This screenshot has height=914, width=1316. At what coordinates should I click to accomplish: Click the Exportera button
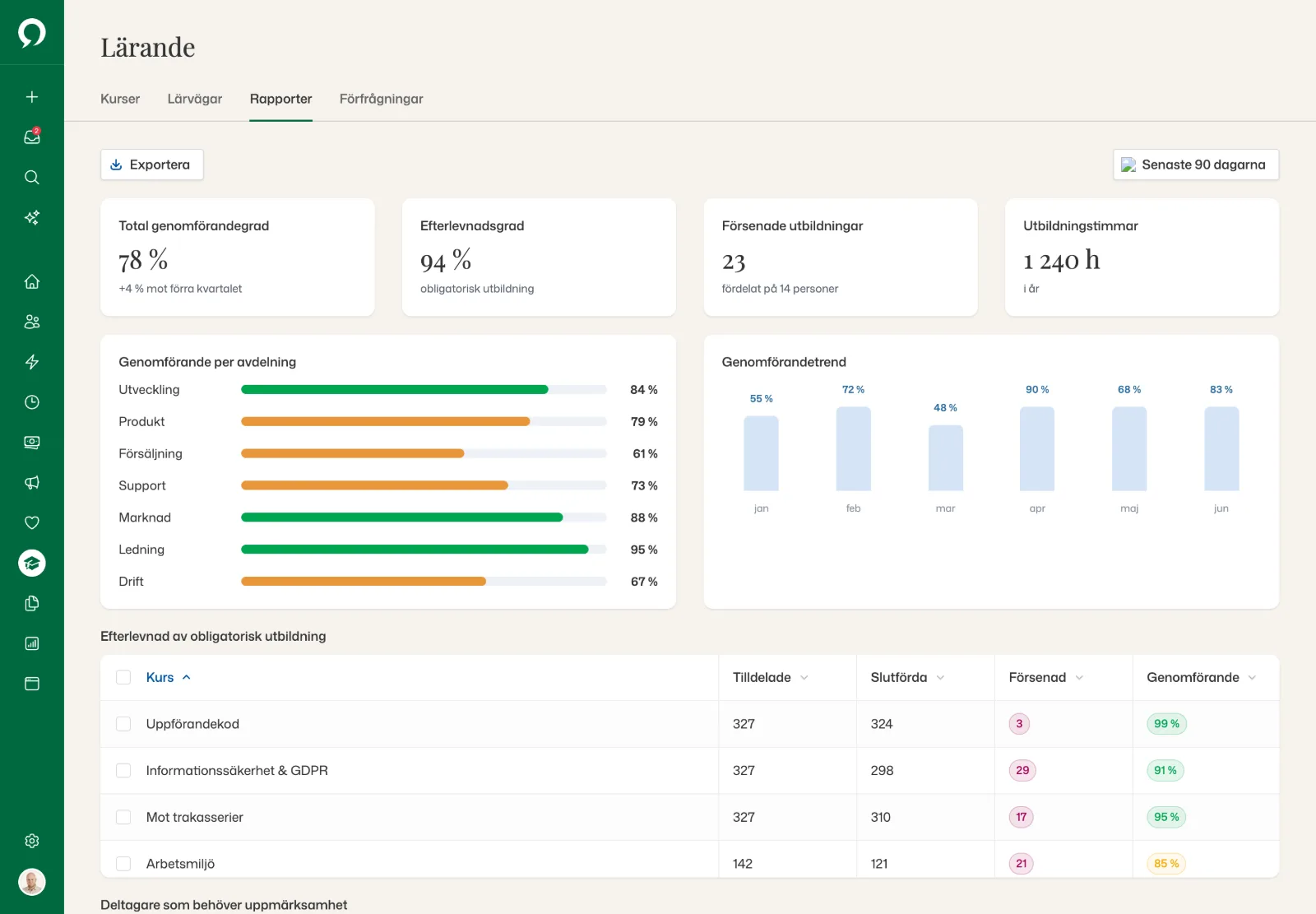click(x=152, y=165)
